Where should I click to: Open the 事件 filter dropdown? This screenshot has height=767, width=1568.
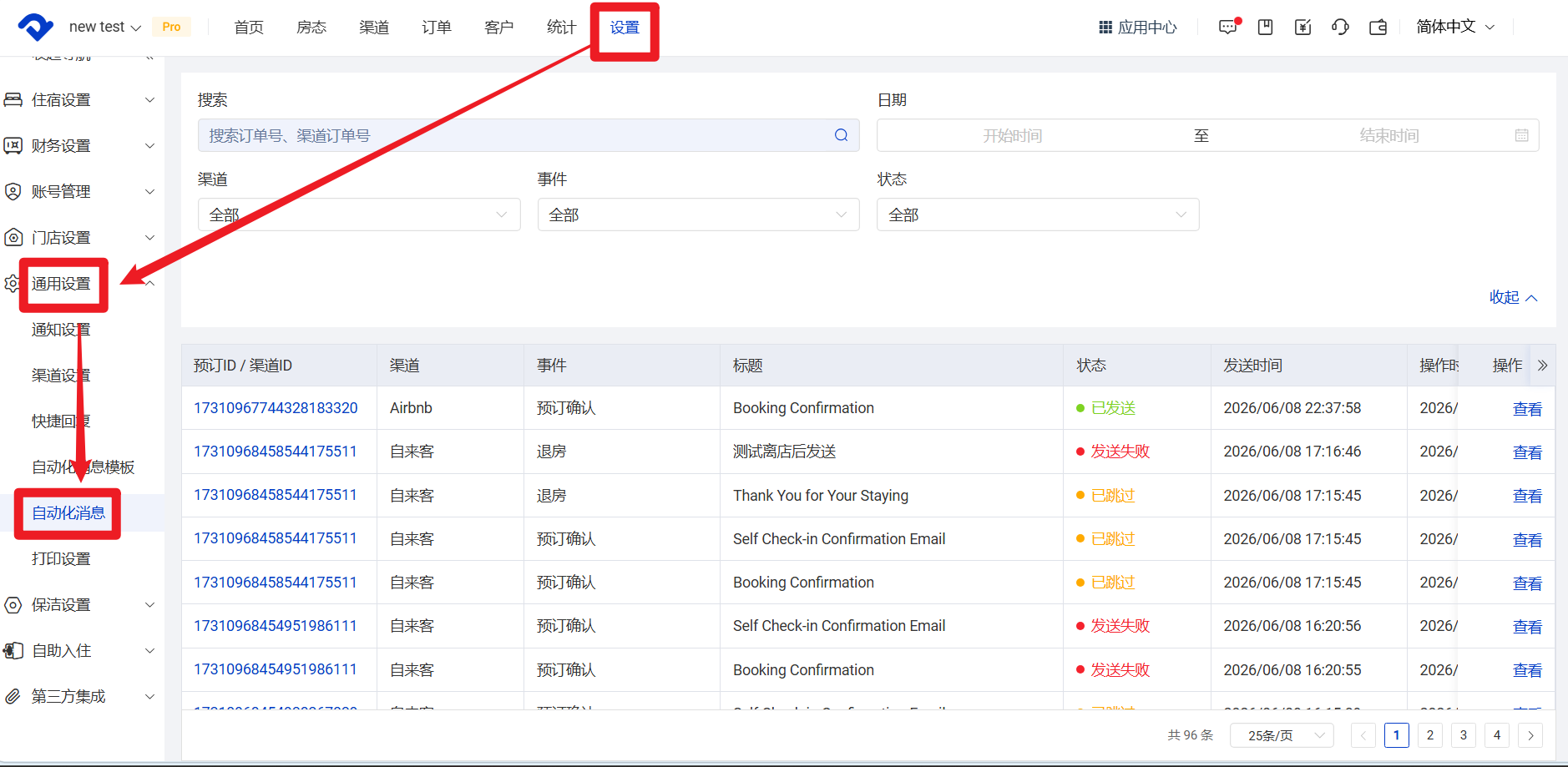coord(699,214)
